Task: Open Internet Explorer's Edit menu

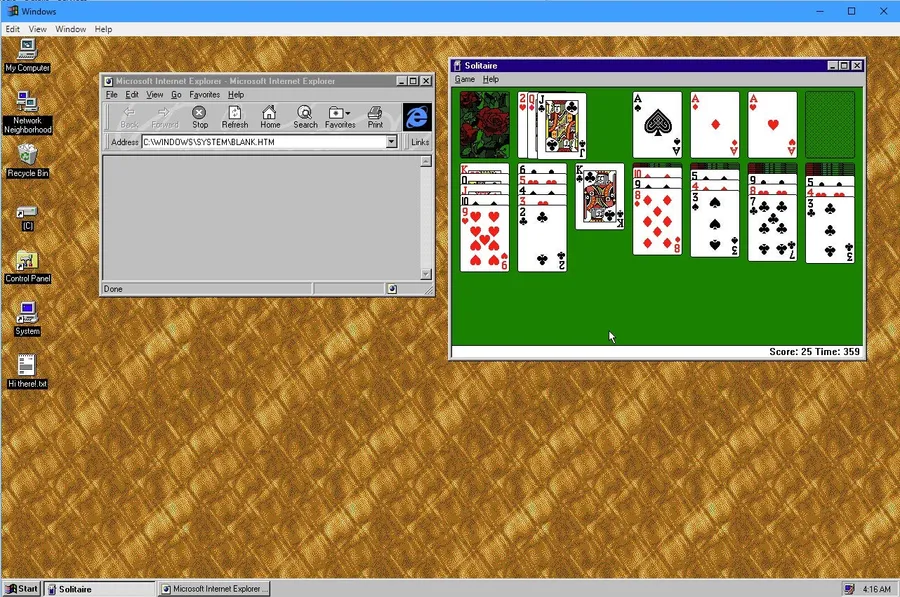Action: point(132,95)
